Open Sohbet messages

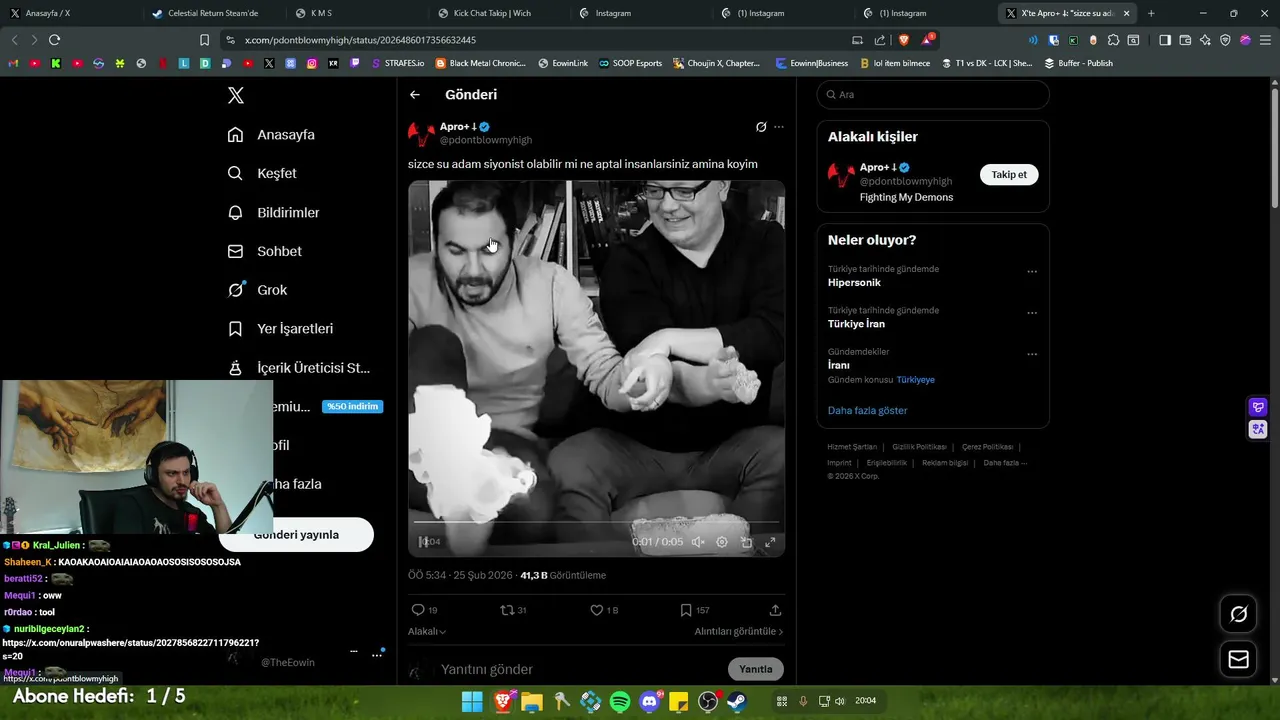pos(264,251)
